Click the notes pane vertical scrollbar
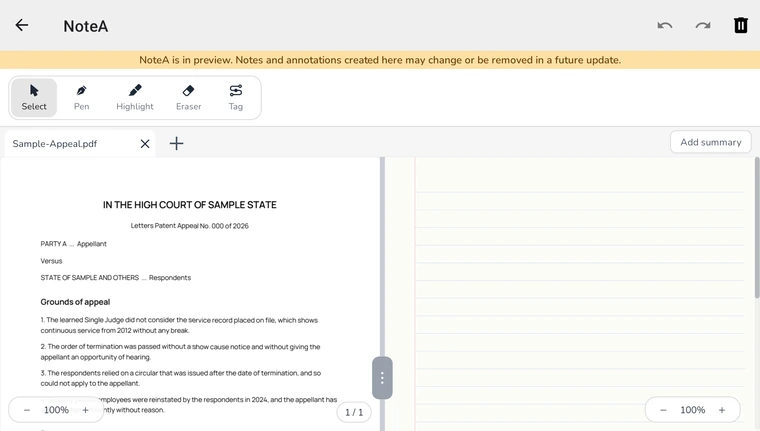This screenshot has width=760, height=431. (x=757, y=228)
